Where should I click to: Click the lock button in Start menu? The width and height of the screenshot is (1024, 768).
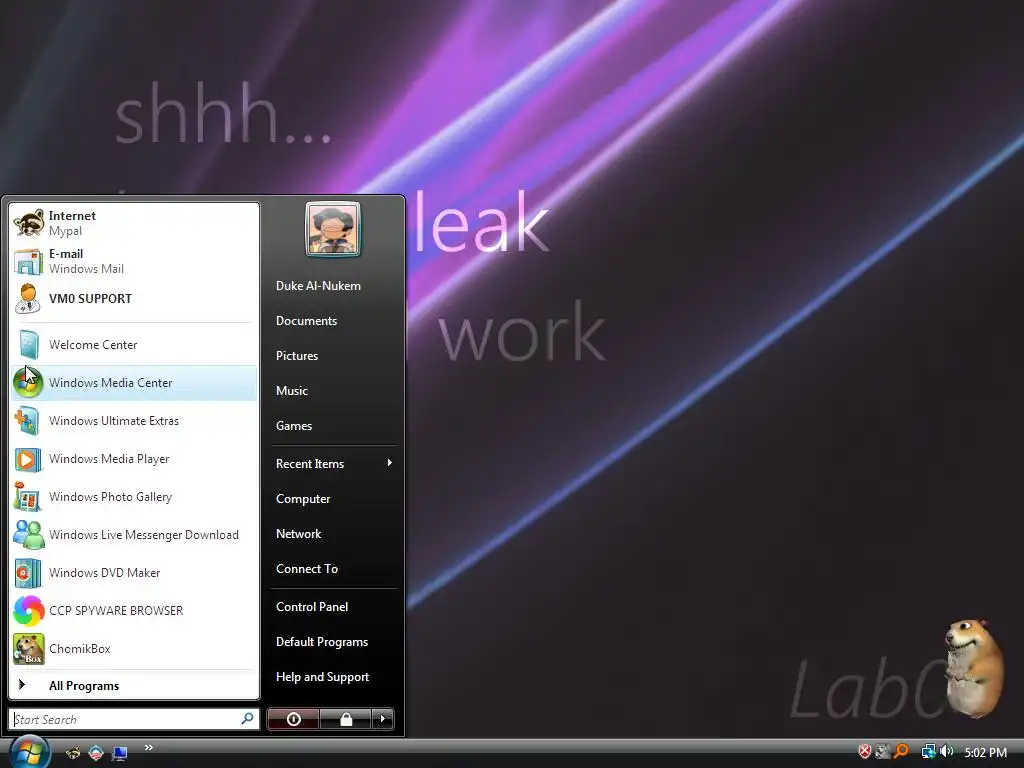pos(346,719)
